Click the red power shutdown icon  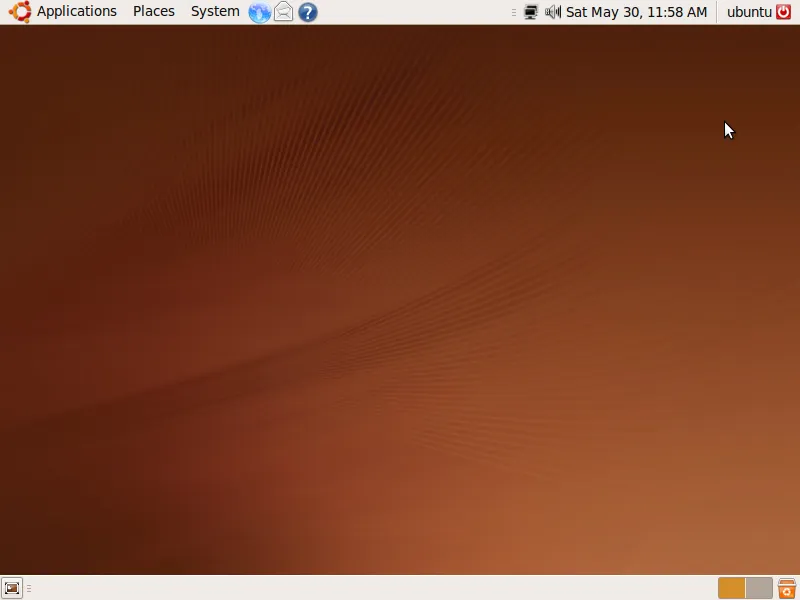coord(783,12)
